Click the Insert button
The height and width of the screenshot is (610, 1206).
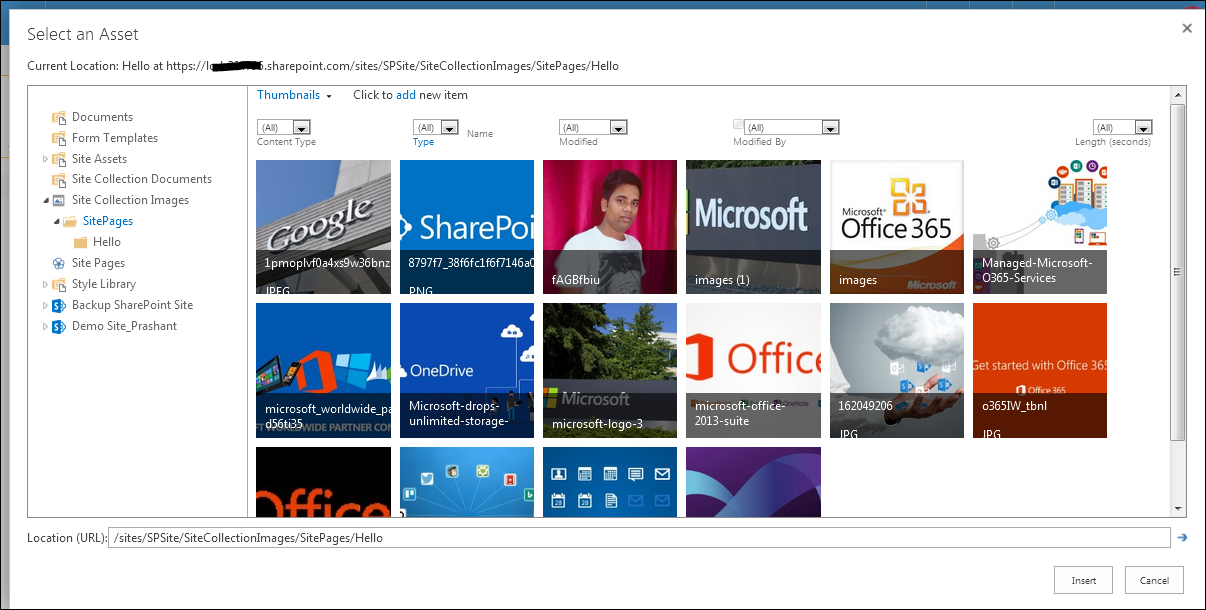pyautogui.click(x=1084, y=580)
